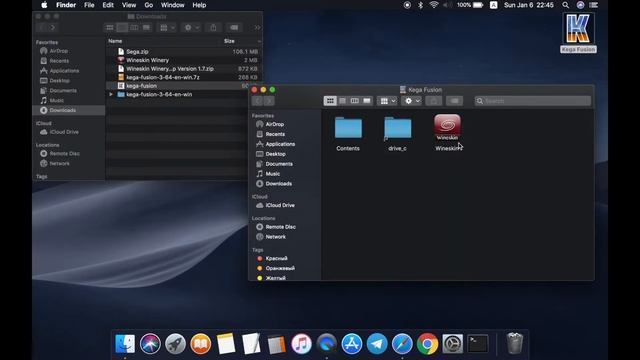Select AirDrop in Downloads window sidebar
640x360 pixels.
(58, 51)
